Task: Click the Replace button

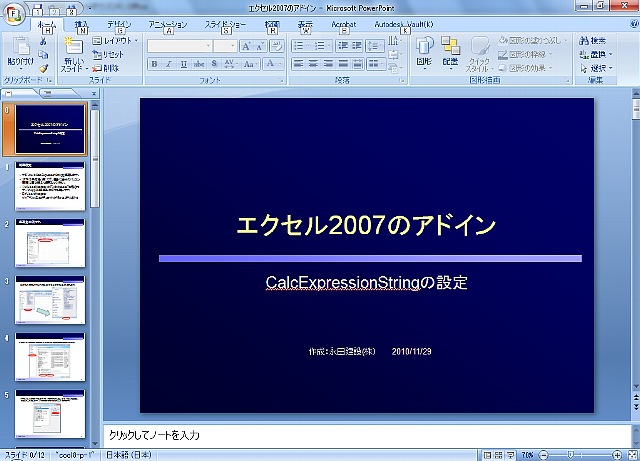Action: tap(596, 54)
